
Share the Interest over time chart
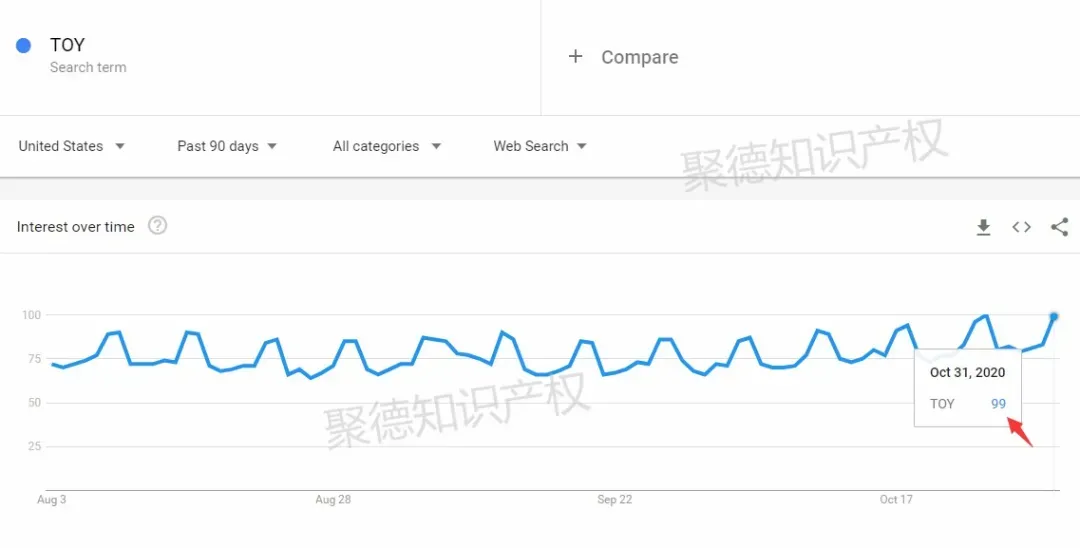(x=1059, y=227)
